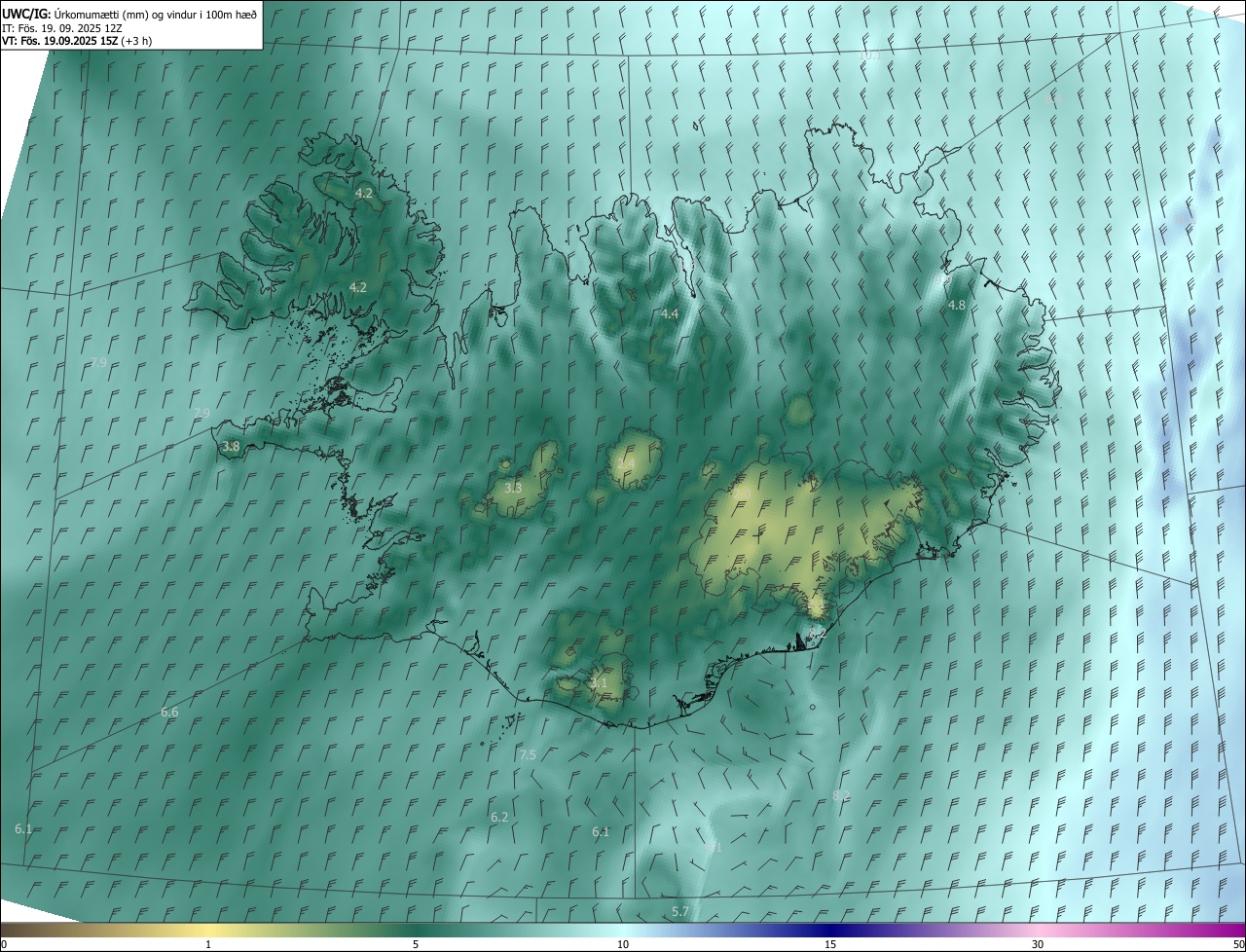This screenshot has width=1246, height=952.
Task: Click the 50 tick on the color scale
Action: pos(1238,944)
